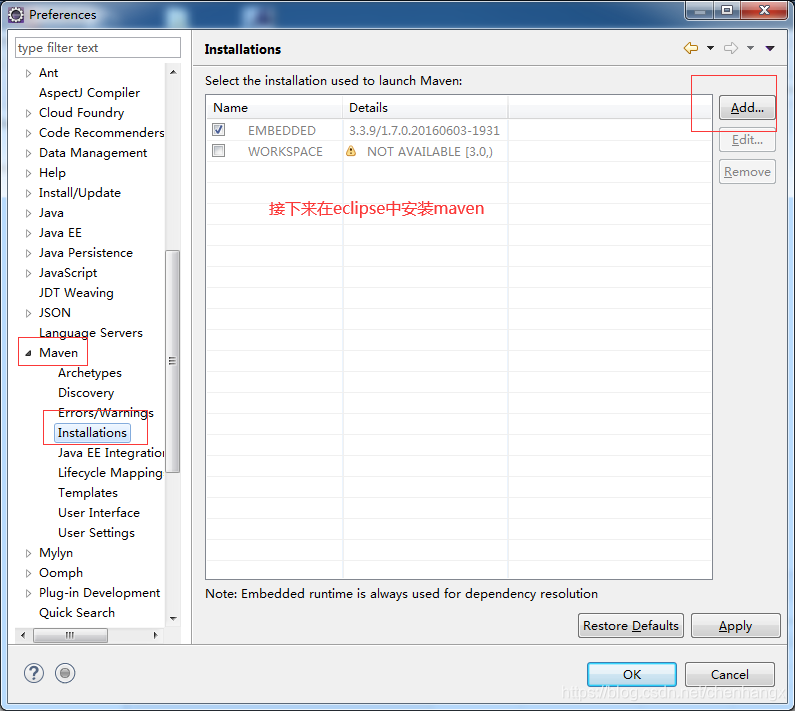Expand the Plug-in Development node
The image size is (795, 711).
pyautogui.click(x=28, y=593)
